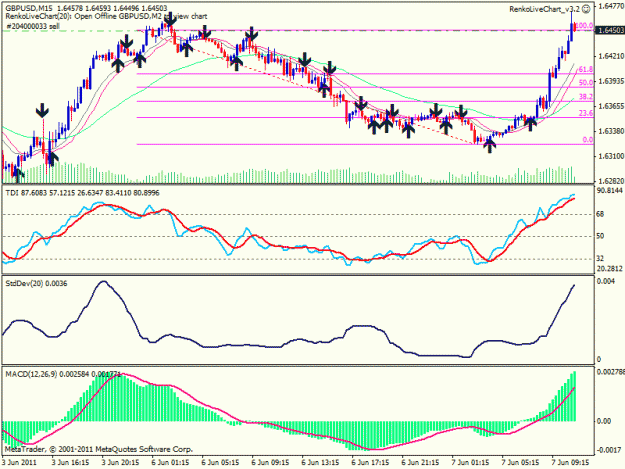Click the 3 Jun 20:15 time axis label
The image size is (625, 469).
pos(121,462)
